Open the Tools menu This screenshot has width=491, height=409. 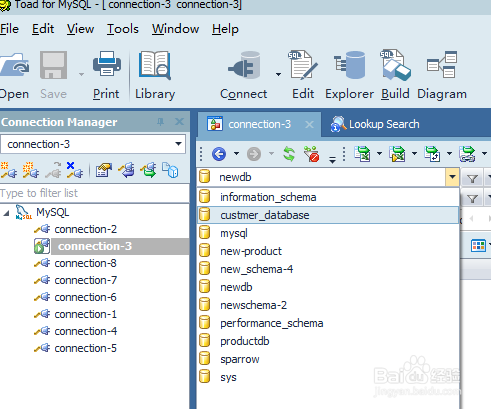[122, 29]
